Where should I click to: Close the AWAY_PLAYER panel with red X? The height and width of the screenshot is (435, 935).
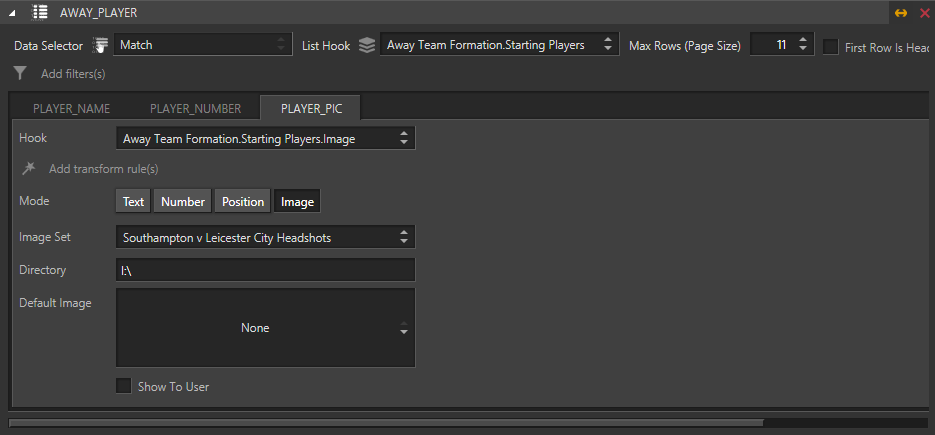925,13
